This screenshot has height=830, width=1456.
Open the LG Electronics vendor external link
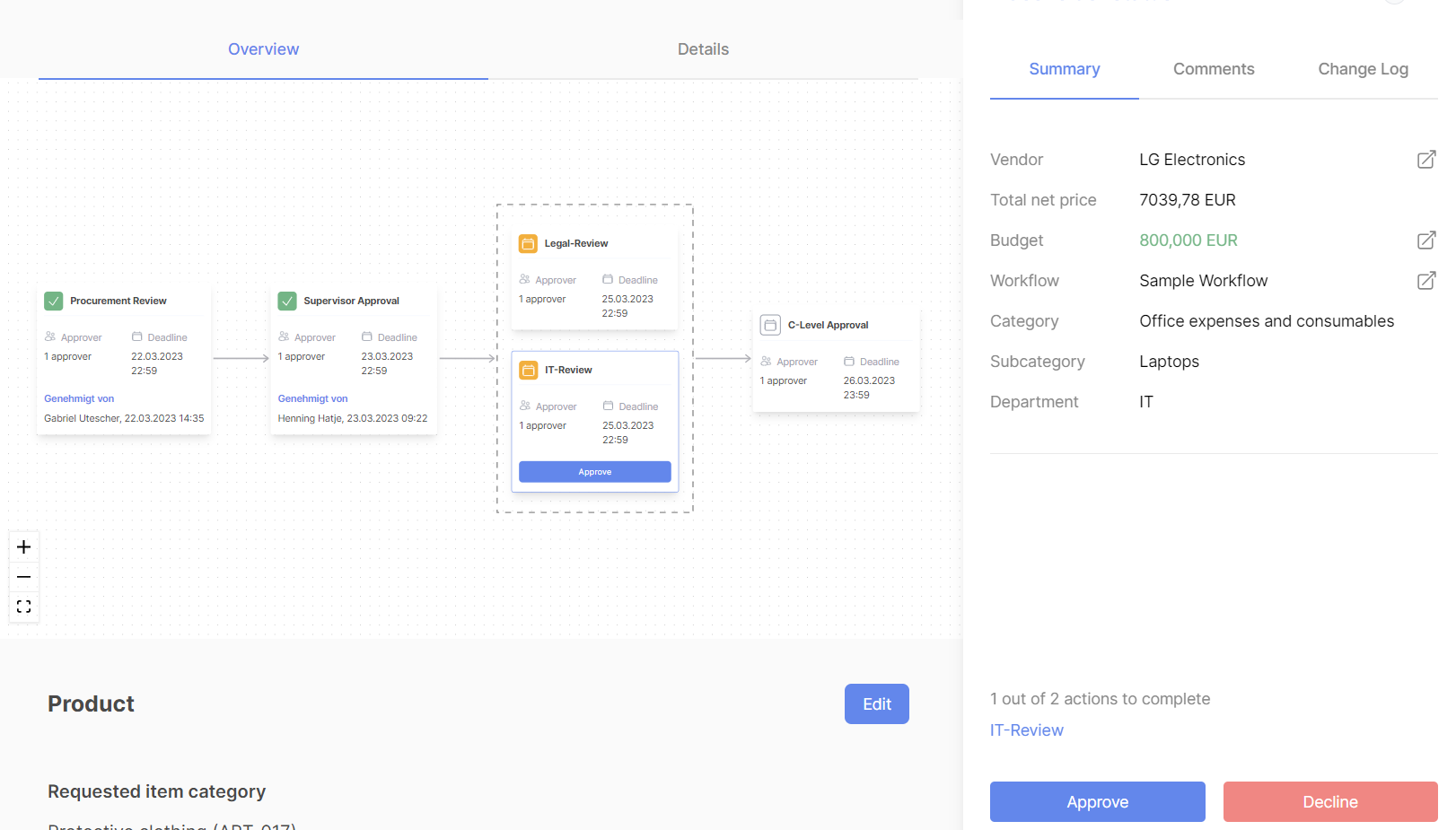coord(1425,159)
